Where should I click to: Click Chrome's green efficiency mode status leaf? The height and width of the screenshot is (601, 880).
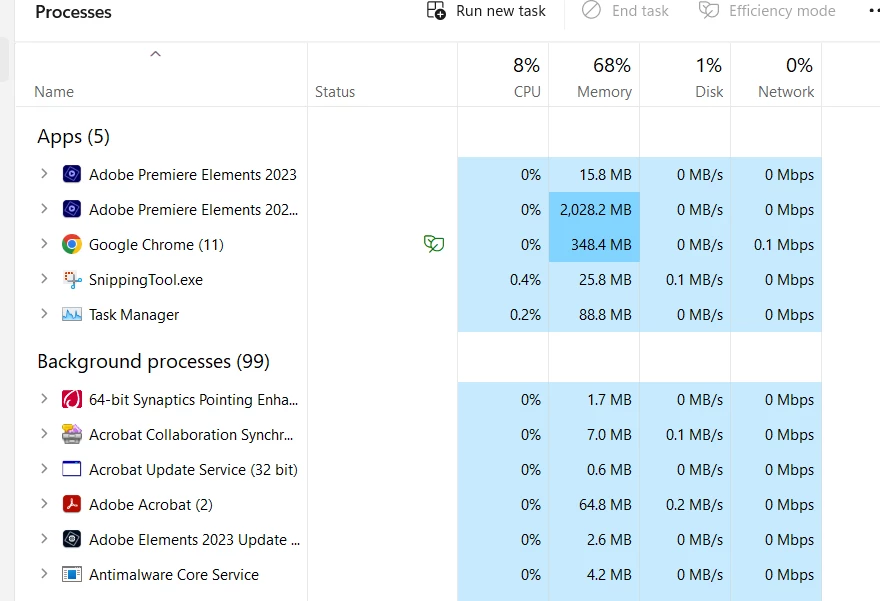434,244
